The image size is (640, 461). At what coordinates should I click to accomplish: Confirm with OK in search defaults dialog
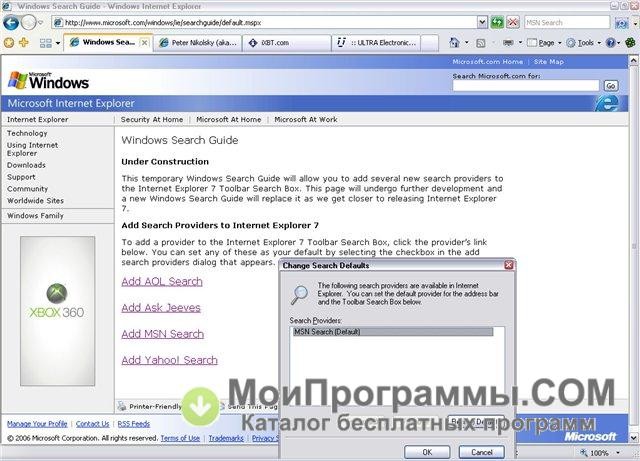[x=427, y=452]
